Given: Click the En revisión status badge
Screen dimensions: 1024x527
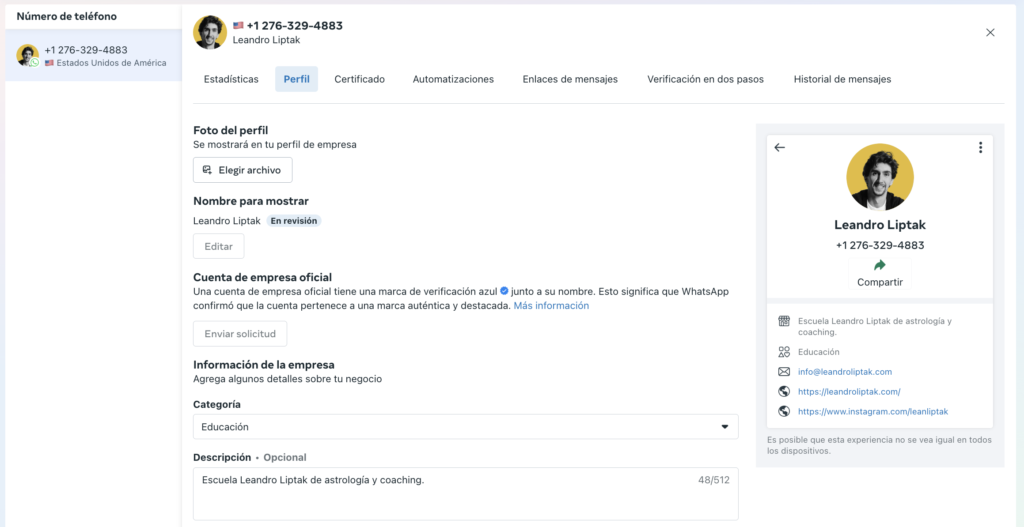Looking at the screenshot, I should click(294, 221).
